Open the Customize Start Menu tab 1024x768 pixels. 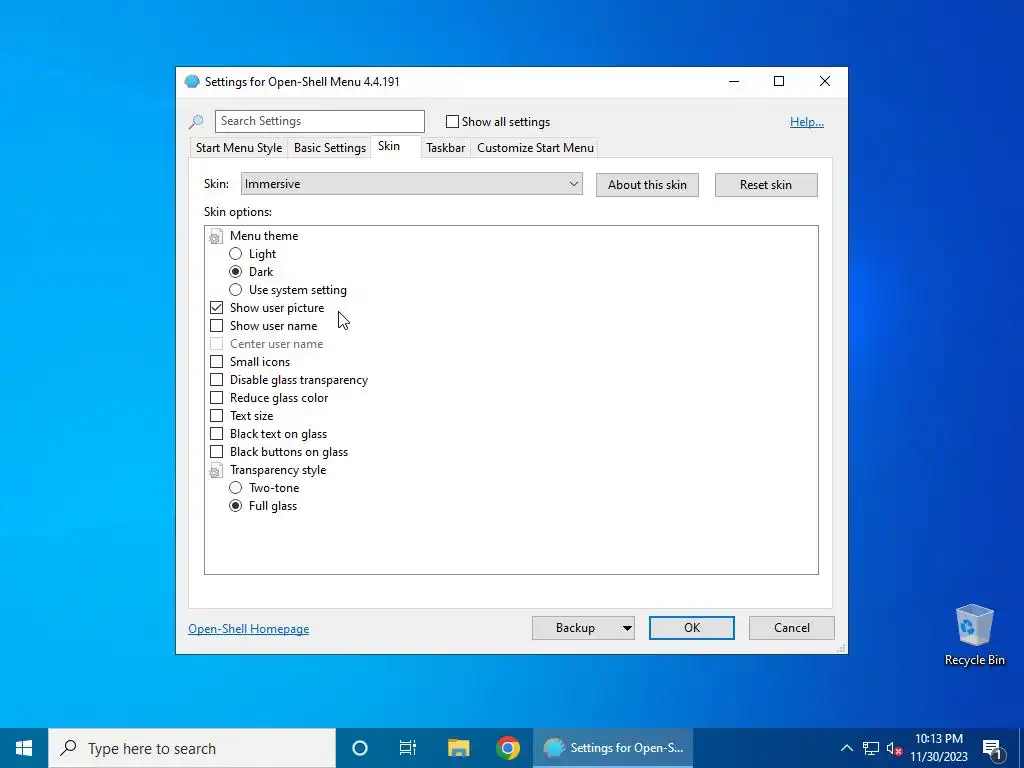(536, 148)
